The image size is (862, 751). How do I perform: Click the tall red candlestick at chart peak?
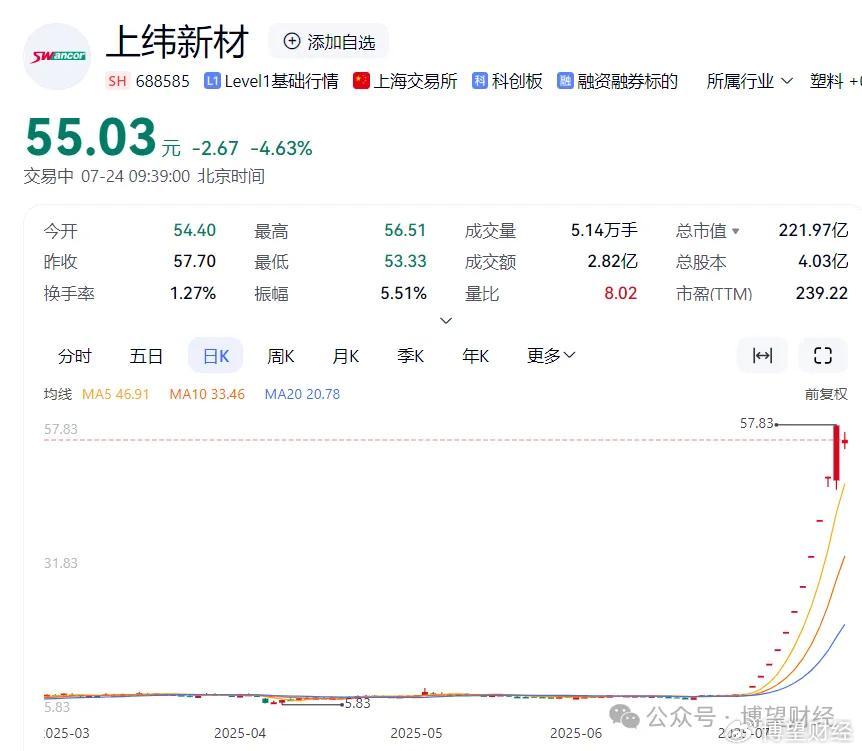[x=836, y=454]
